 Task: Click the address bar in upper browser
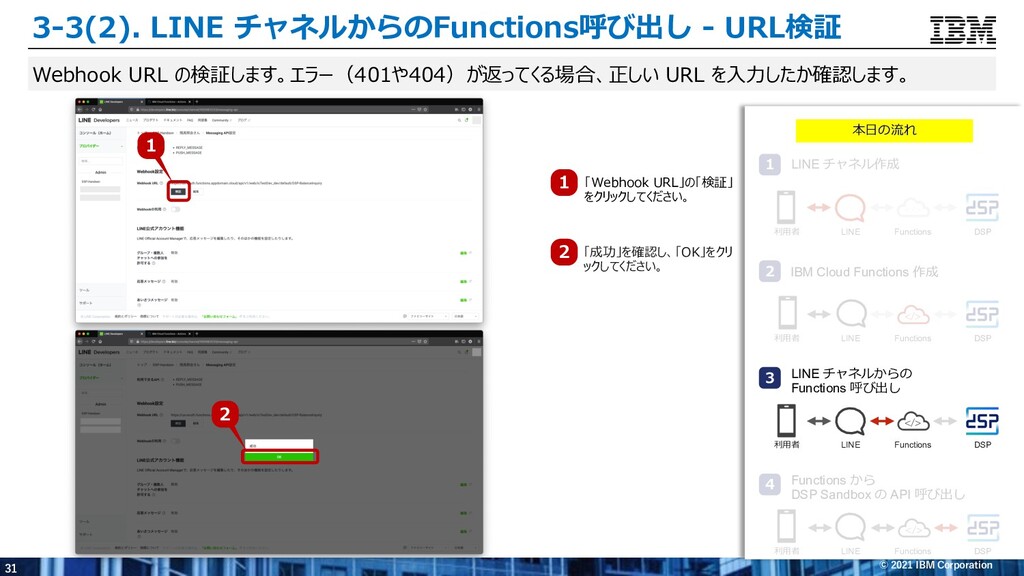coord(281,110)
